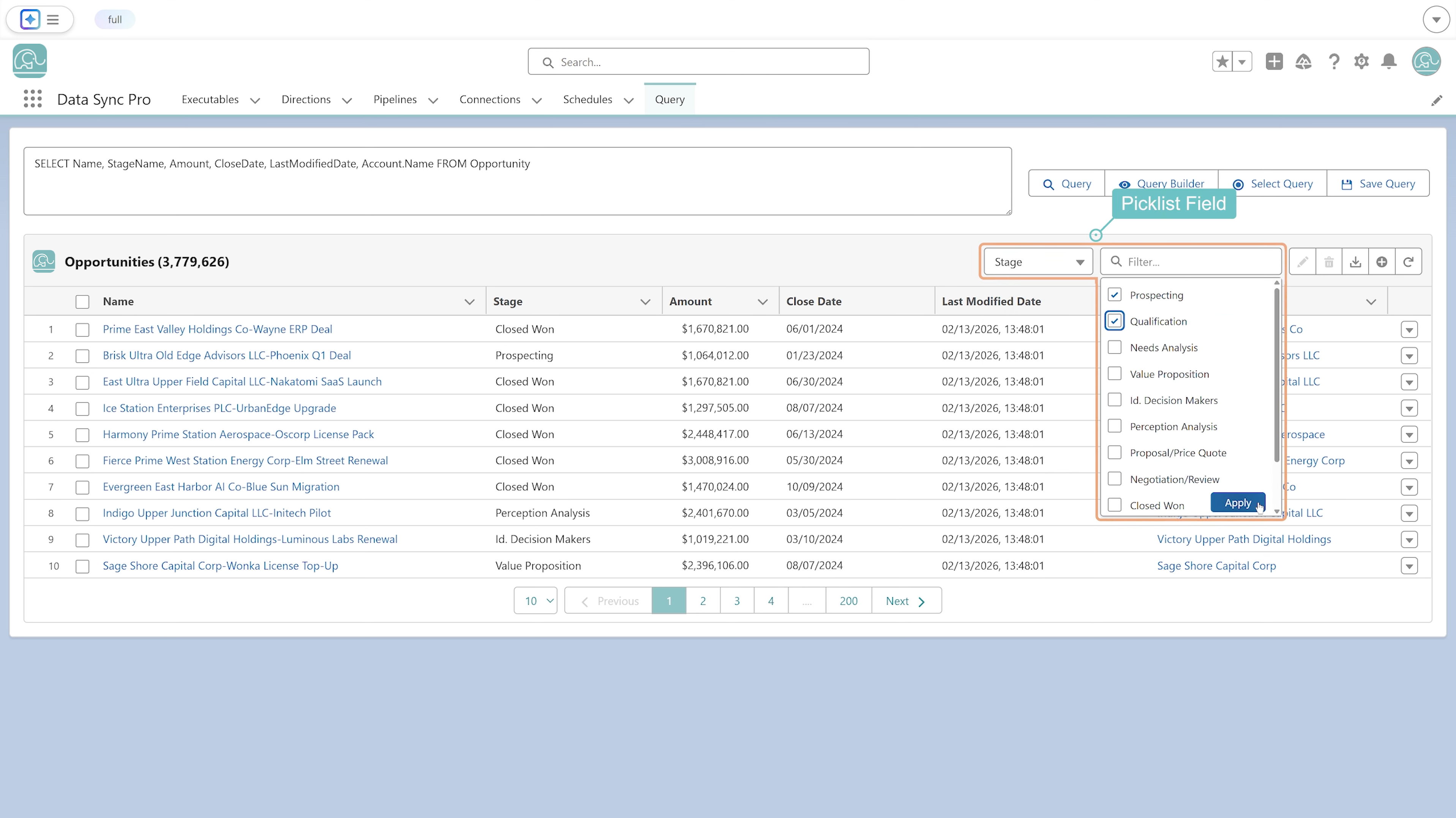Open the Pipelines tab
Image resolution: width=1456 pixels, height=818 pixels.
pos(395,99)
